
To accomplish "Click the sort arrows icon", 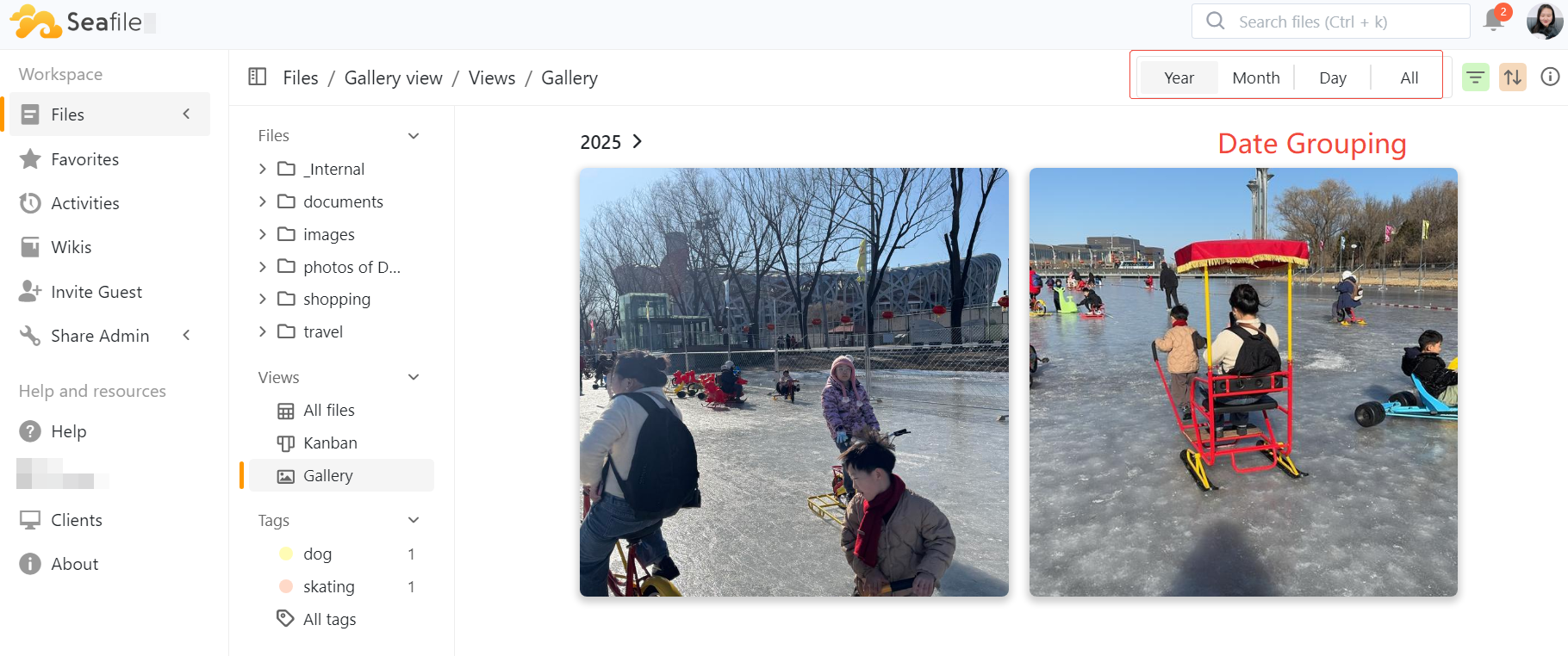I will tap(1513, 77).
